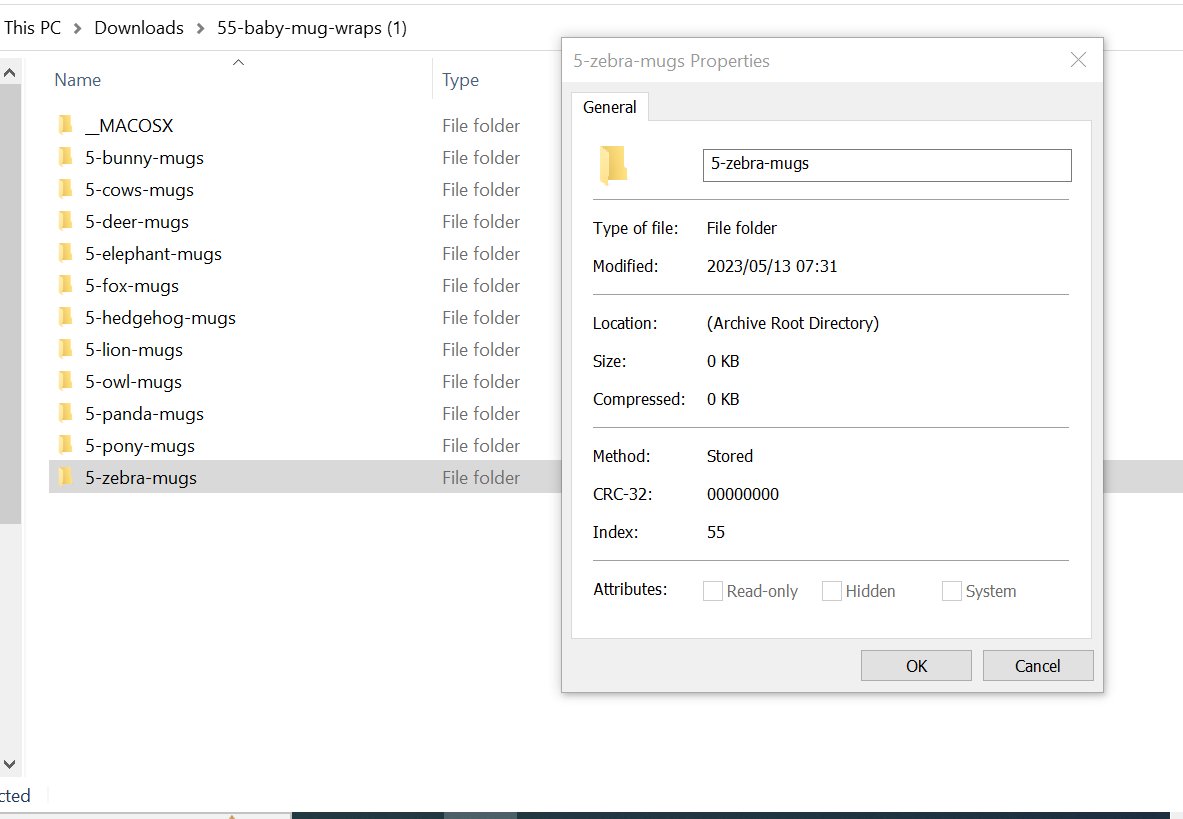The width and height of the screenshot is (1183, 819).
Task: Expand breadcrumb chevron after This PC
Action: pyautogui.click(x=78, y=28)
